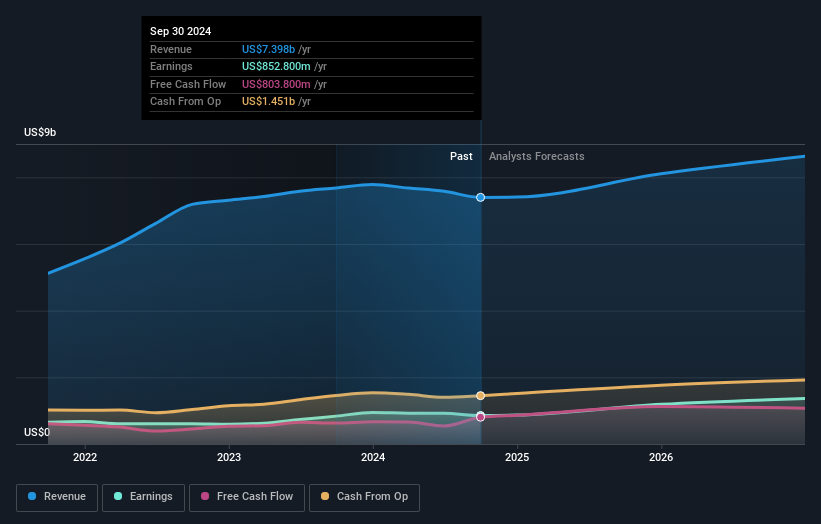This screenshot has width=821, height=524.
Task: Click the 2023 x-axis label
Action: tap(229, 457)
